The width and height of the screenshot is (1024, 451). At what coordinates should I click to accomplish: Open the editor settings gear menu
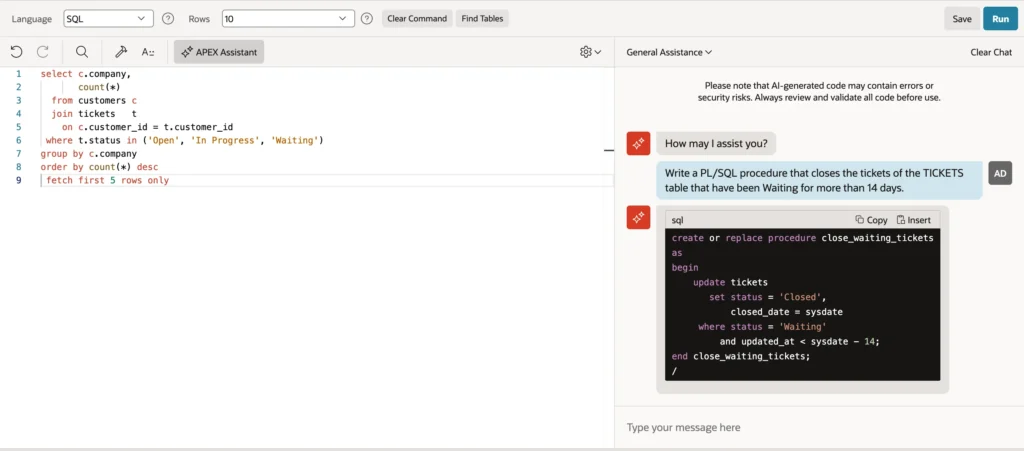click(x=590, y=52)
